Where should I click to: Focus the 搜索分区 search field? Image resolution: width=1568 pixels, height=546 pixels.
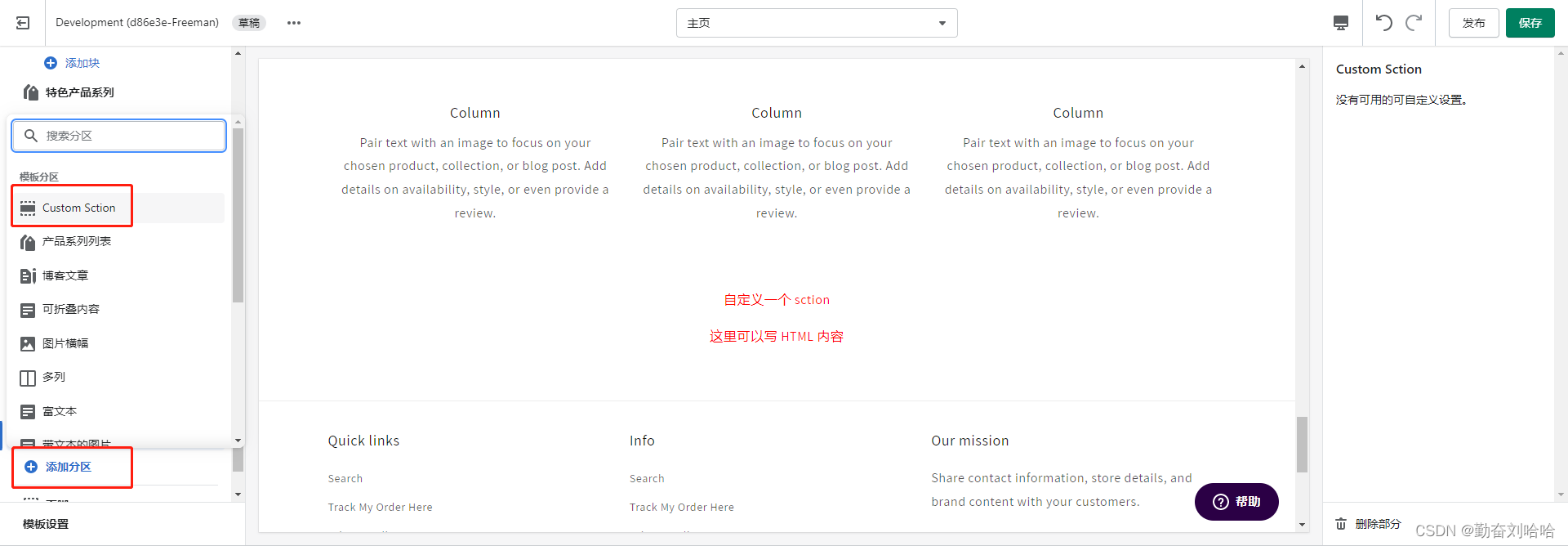119,136
